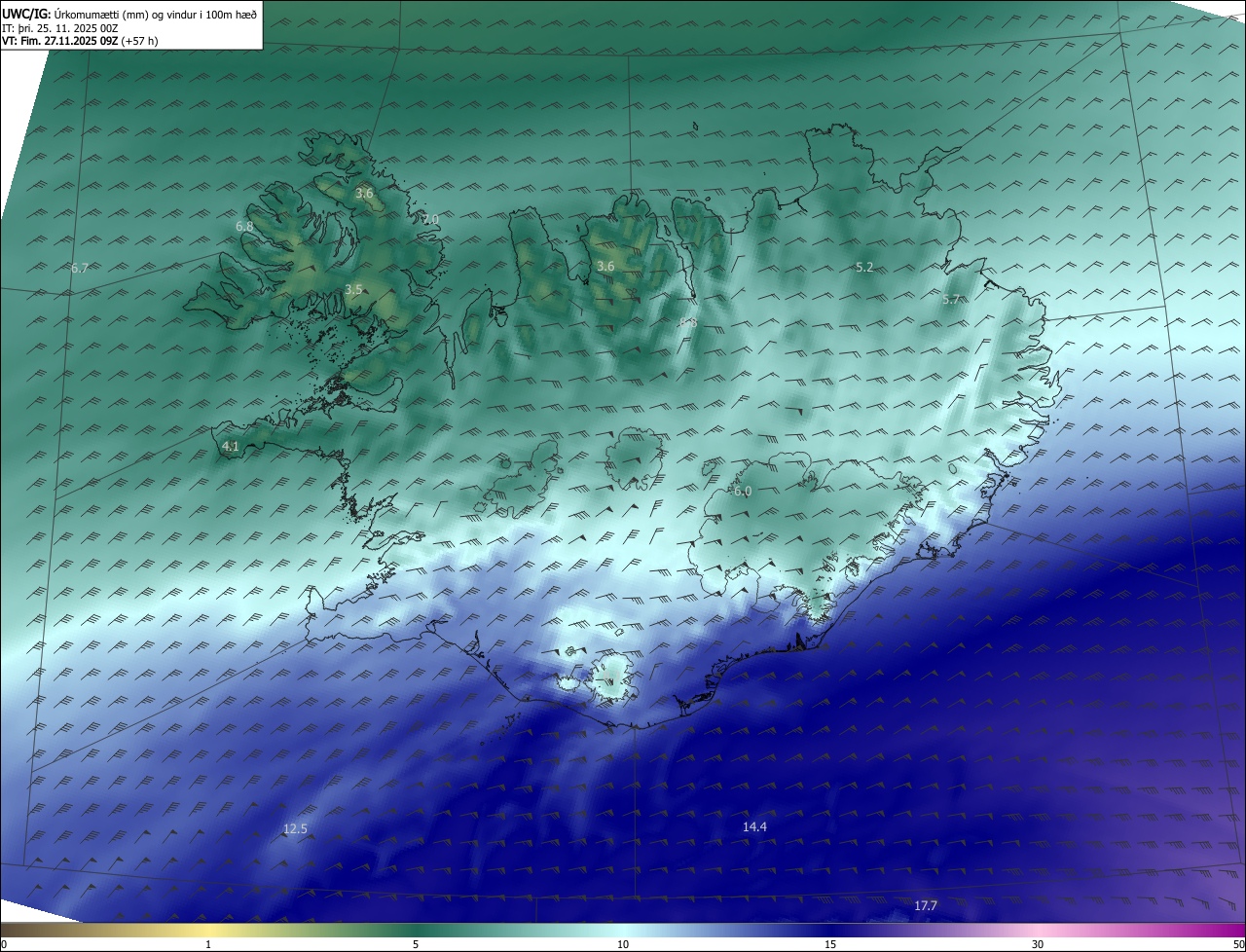1246x952 pixels.
Task: Click the '15' tick label on the color scale
Action: pyautogui.click(x=830, y=944)
